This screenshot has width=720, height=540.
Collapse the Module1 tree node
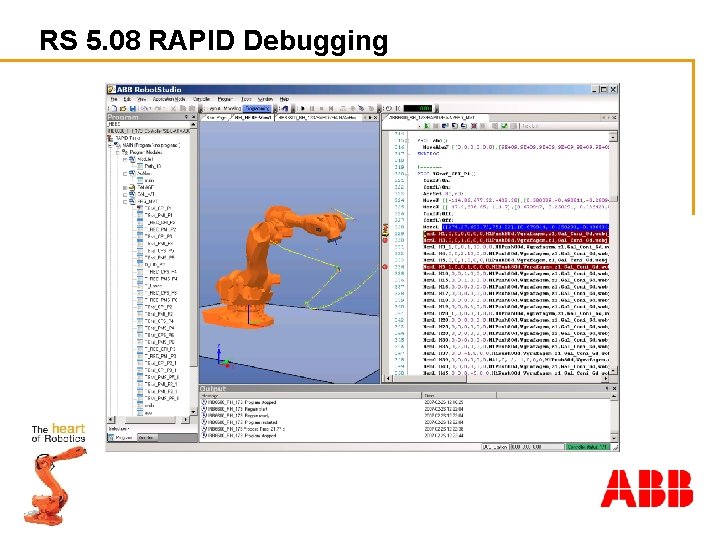tap(125, 159)
